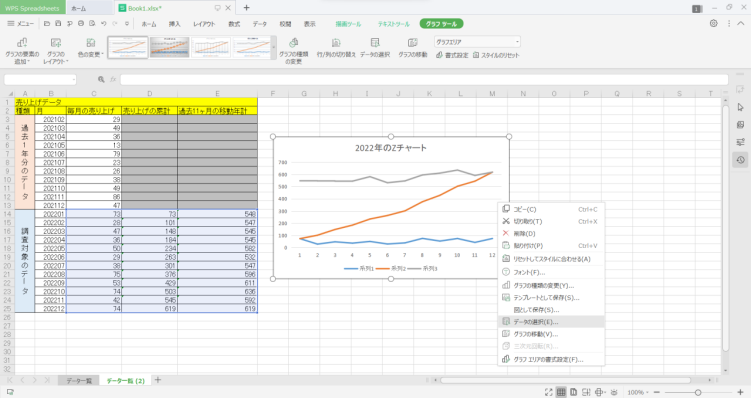Viewport: 751px width, 398px height.
Task: Click the 書式設定 button
Action: point(452,55)
